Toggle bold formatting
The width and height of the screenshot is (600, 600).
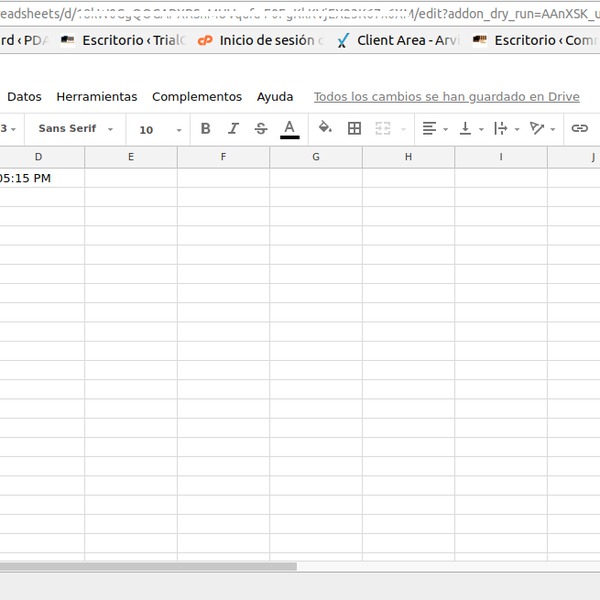click(x=206, y=129)
